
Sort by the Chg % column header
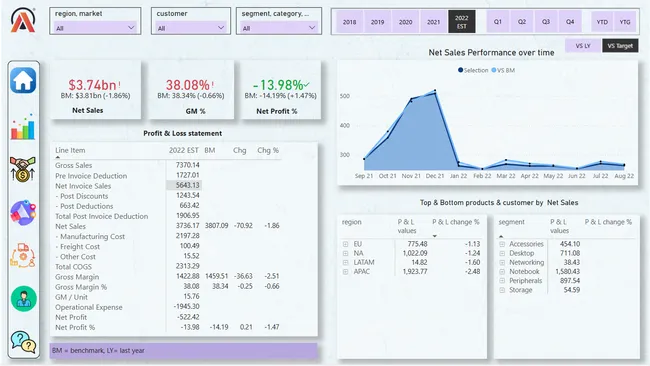pyautogui.click(x=268, y=150)
